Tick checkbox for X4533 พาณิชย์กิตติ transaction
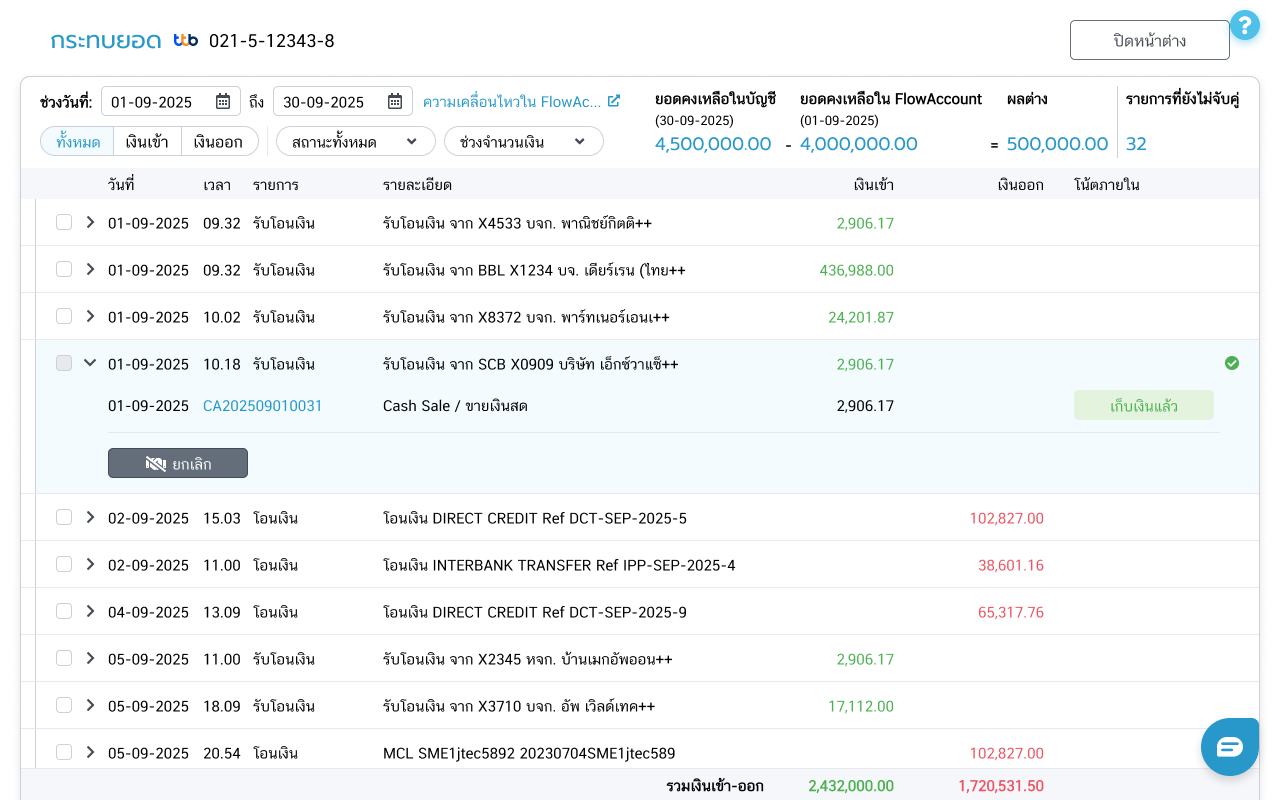This screenshot has width=1280, height=800. pos(64,222)
